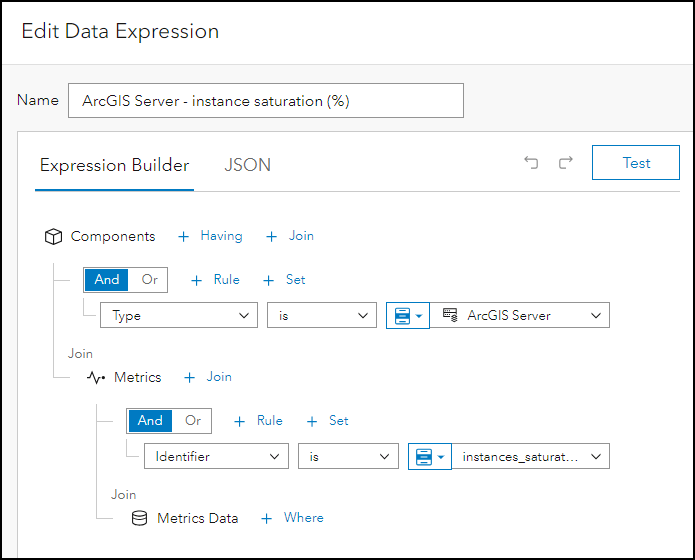This screenshot has width=695, height=560.
Task: Click the Metrics pulse icon
Action: pos(97,378)
